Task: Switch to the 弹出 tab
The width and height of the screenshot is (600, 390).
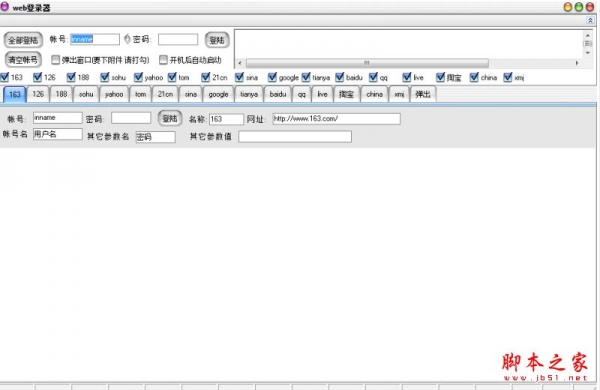Action: tap(423, 94)
